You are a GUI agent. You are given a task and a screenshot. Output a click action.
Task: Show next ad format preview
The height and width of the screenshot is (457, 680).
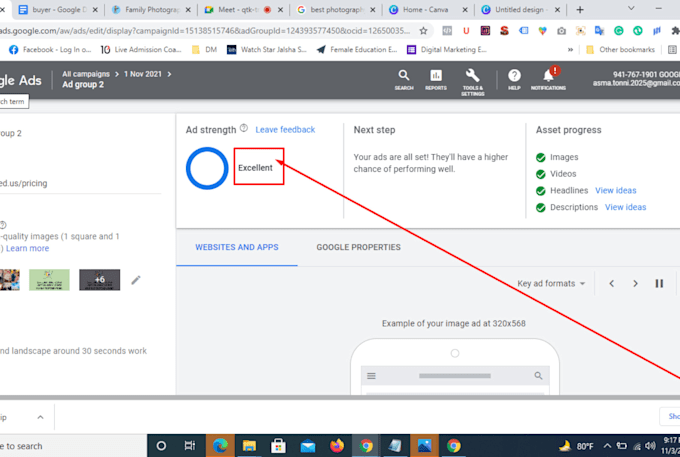tap(635, 284)
